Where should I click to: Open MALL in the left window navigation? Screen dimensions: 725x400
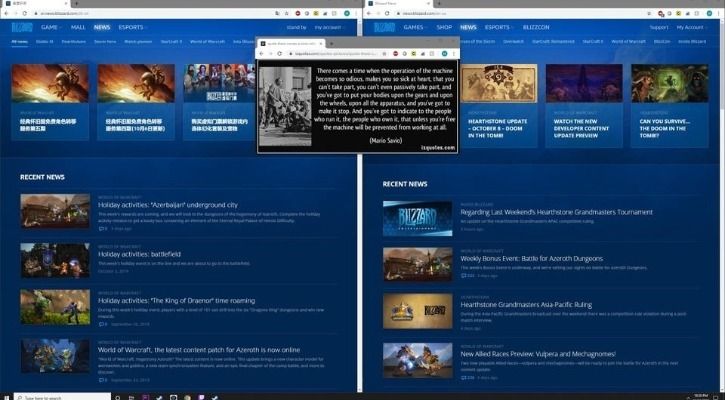pos(78,27)
